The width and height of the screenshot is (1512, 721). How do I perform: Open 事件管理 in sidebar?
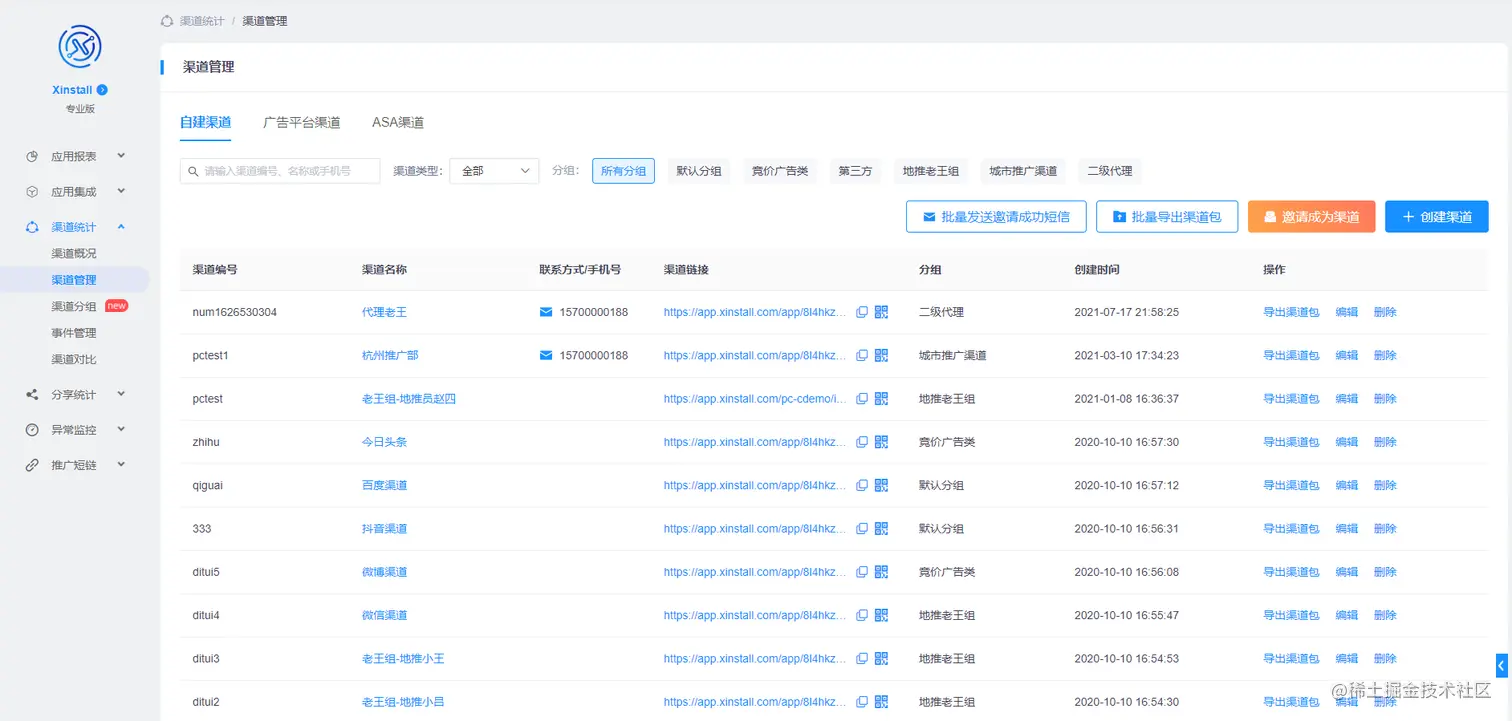click(74, 333)
